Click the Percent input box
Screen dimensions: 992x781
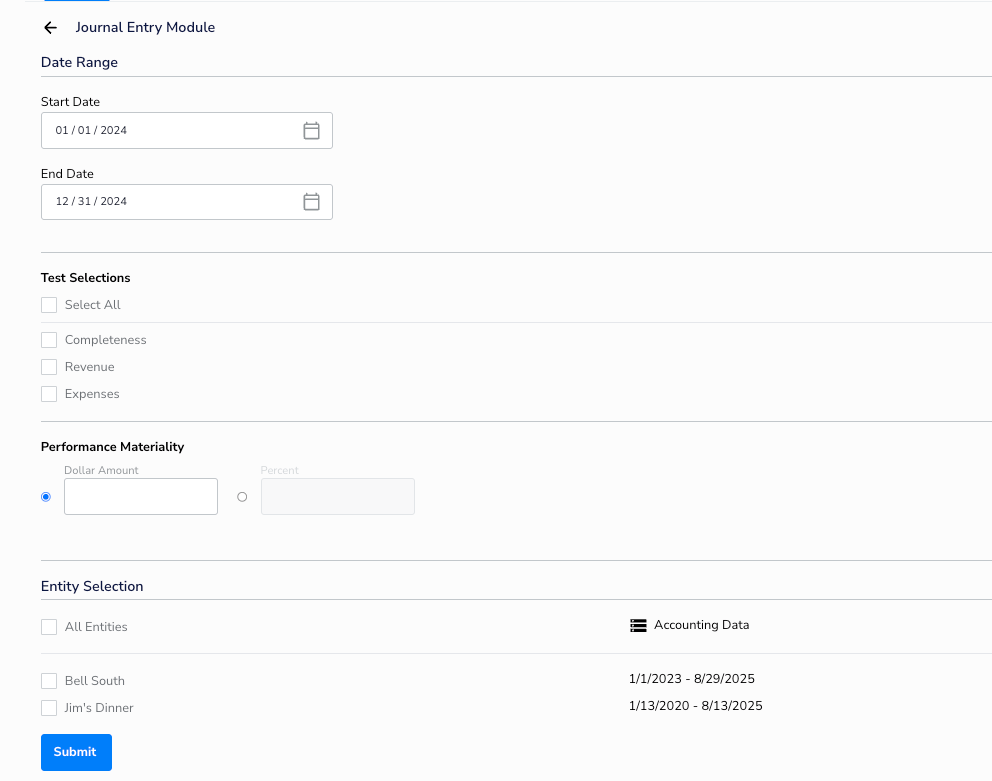(337, 496)
